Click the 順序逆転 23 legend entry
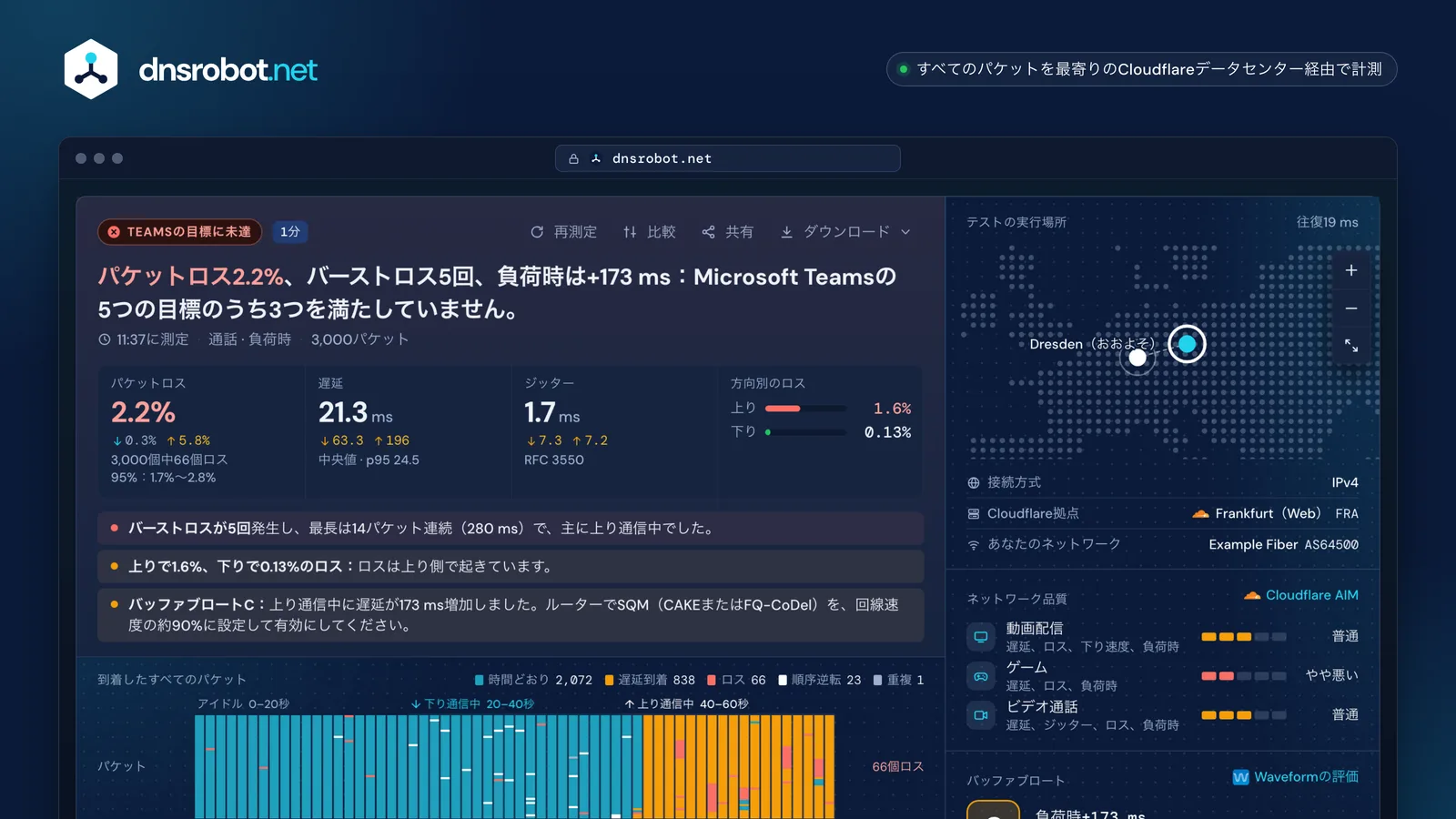 point(819,680)
